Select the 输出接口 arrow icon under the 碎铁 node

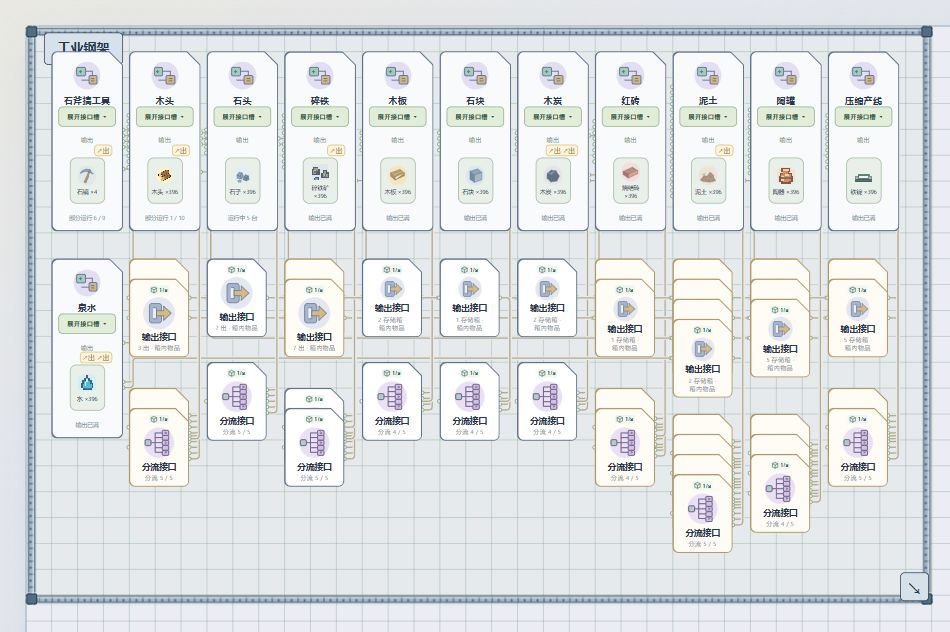click(x=314, y=313)
